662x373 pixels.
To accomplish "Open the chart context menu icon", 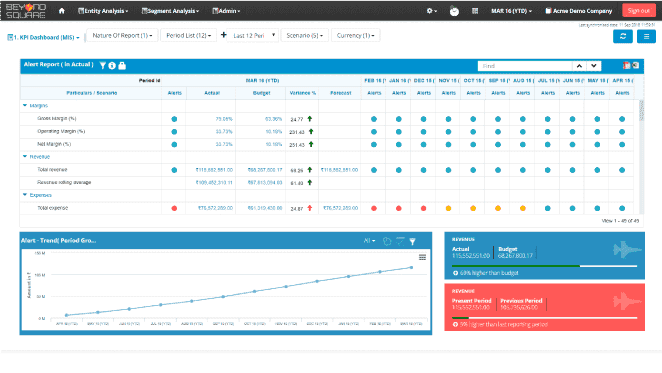I will (422, 257).
